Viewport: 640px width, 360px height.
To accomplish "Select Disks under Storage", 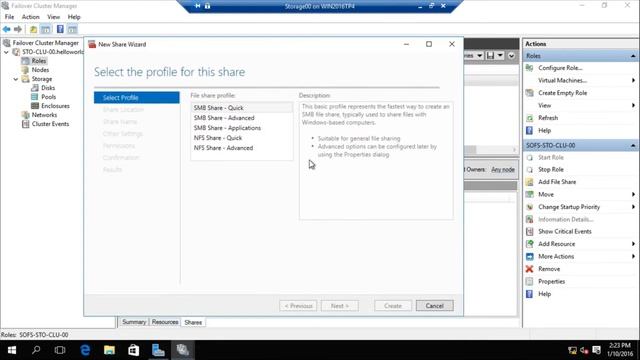I will (x=48, y=88).
